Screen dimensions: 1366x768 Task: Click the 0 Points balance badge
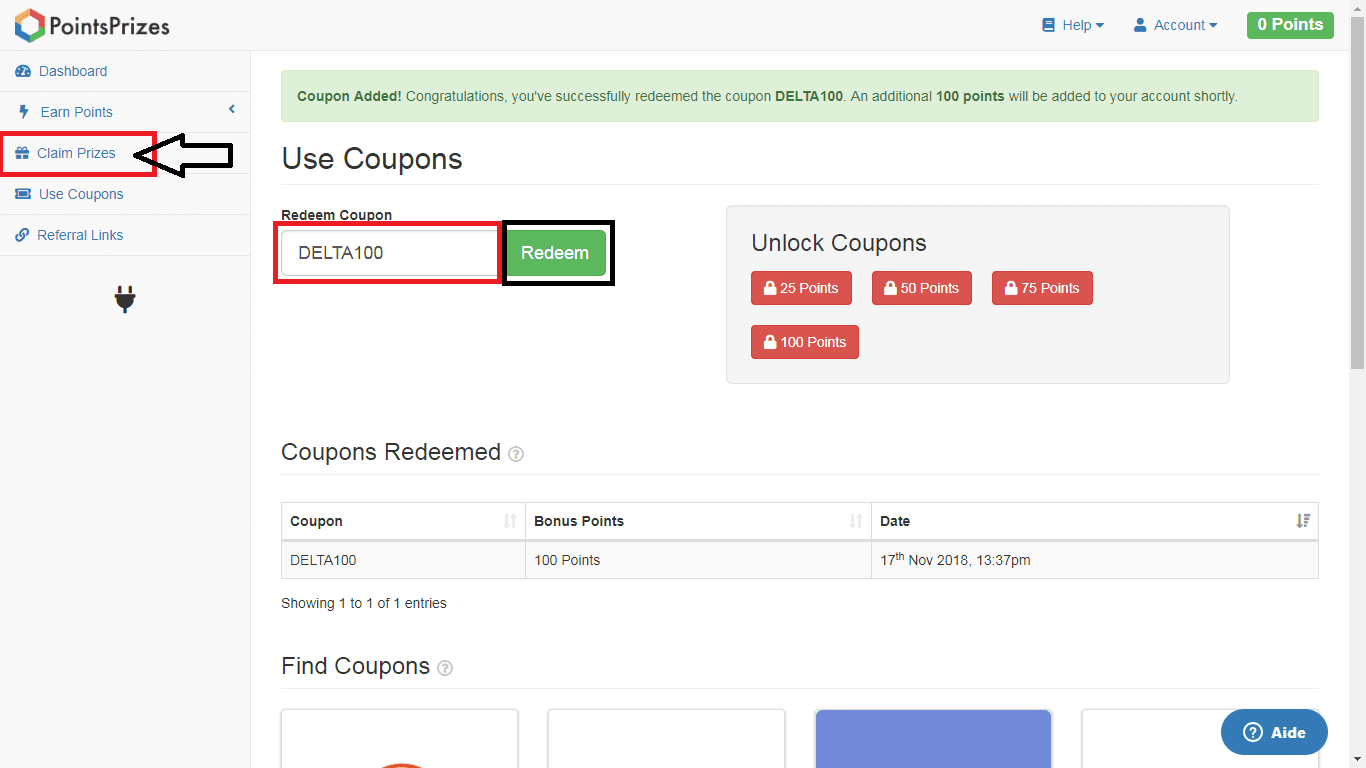click(1290, 25)
